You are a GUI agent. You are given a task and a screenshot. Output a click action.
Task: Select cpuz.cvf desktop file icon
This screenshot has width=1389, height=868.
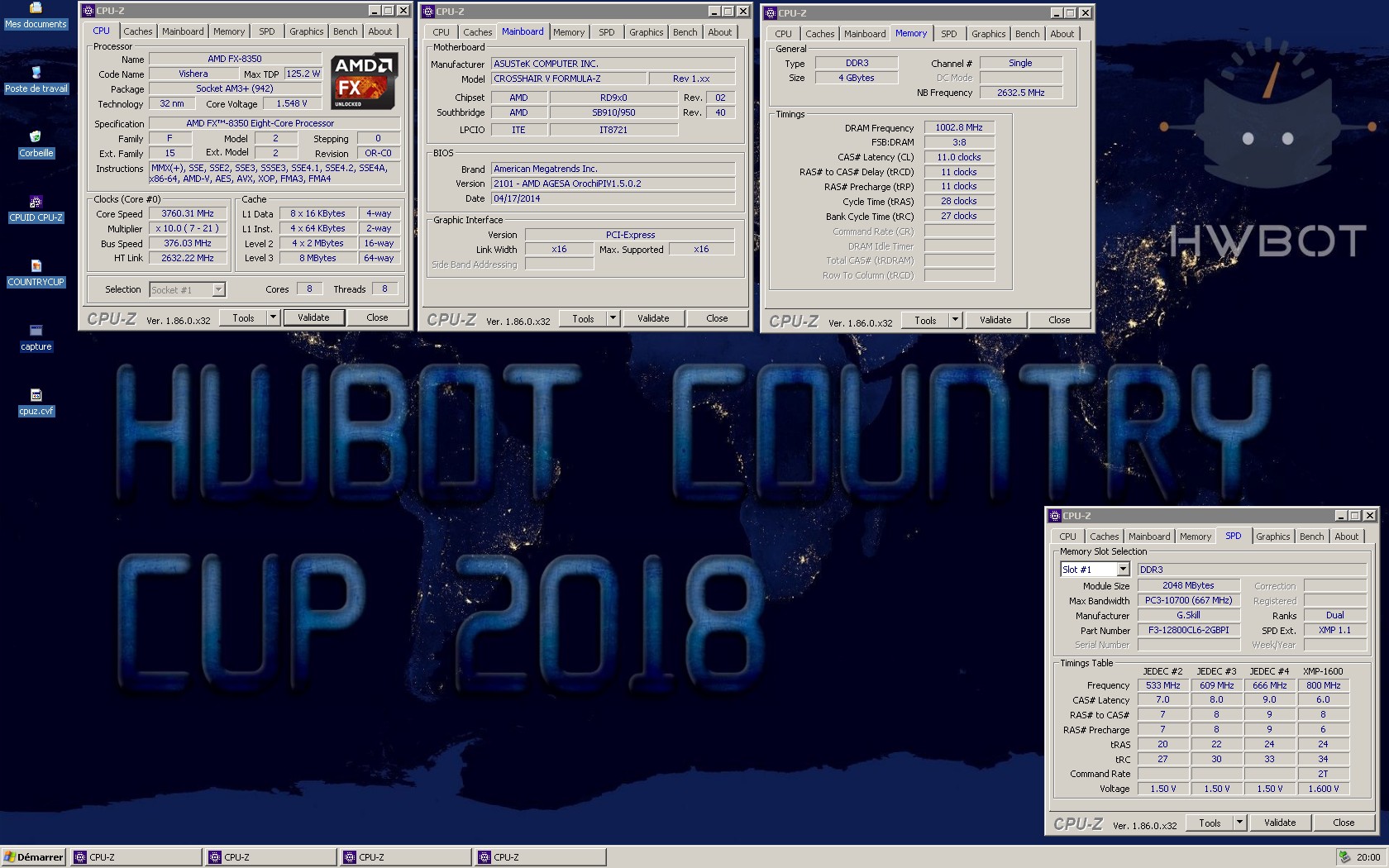(36, 403)
